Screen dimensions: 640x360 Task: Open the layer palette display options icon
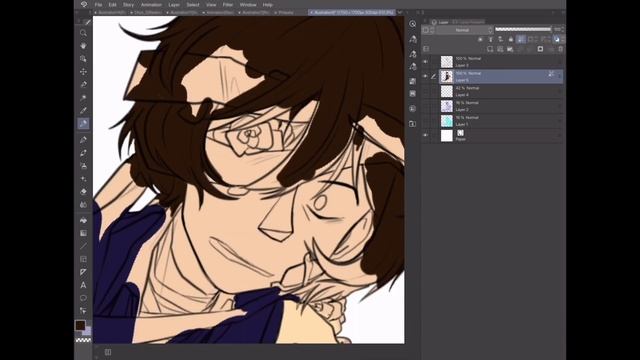(x=426, y=49)
